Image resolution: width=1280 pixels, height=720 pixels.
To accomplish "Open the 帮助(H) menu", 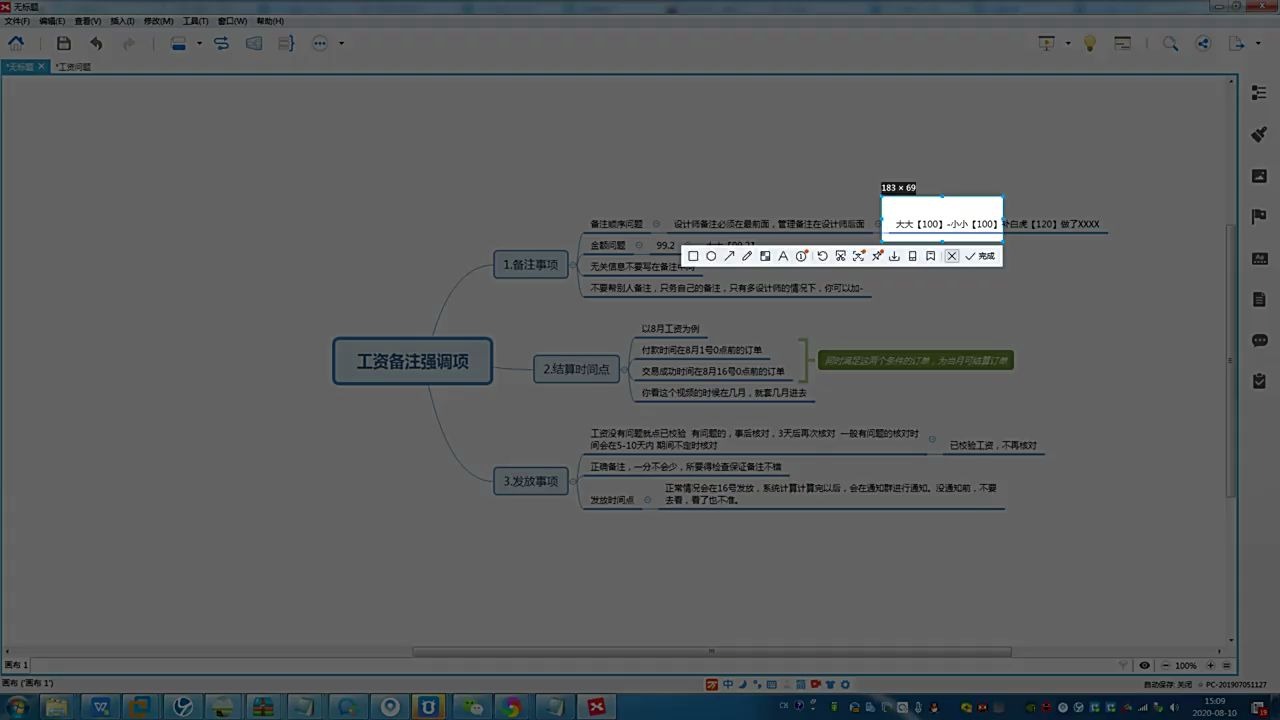I will (x=270, y=21).
